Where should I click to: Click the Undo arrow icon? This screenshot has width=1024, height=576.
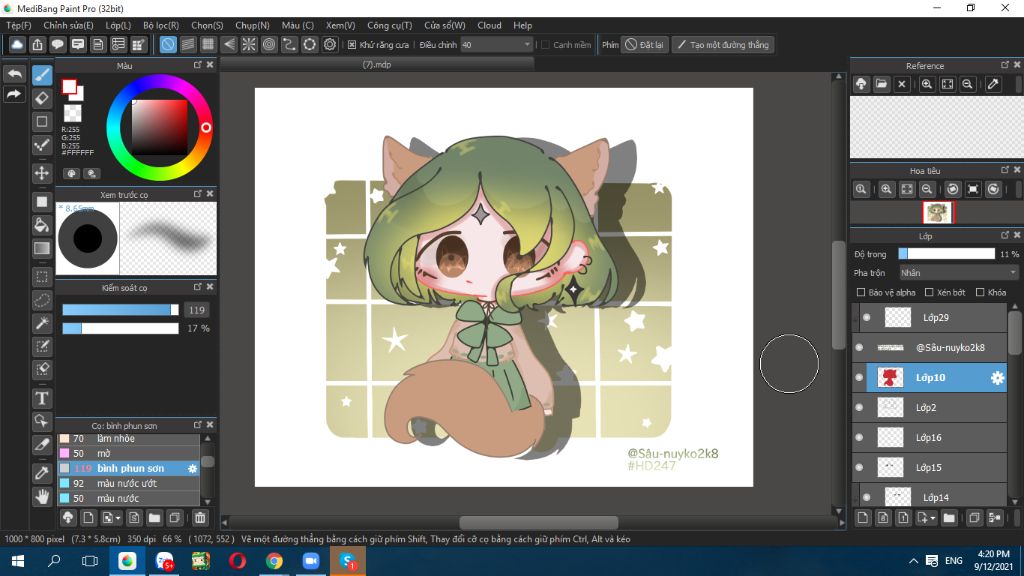tap(14, 74)
